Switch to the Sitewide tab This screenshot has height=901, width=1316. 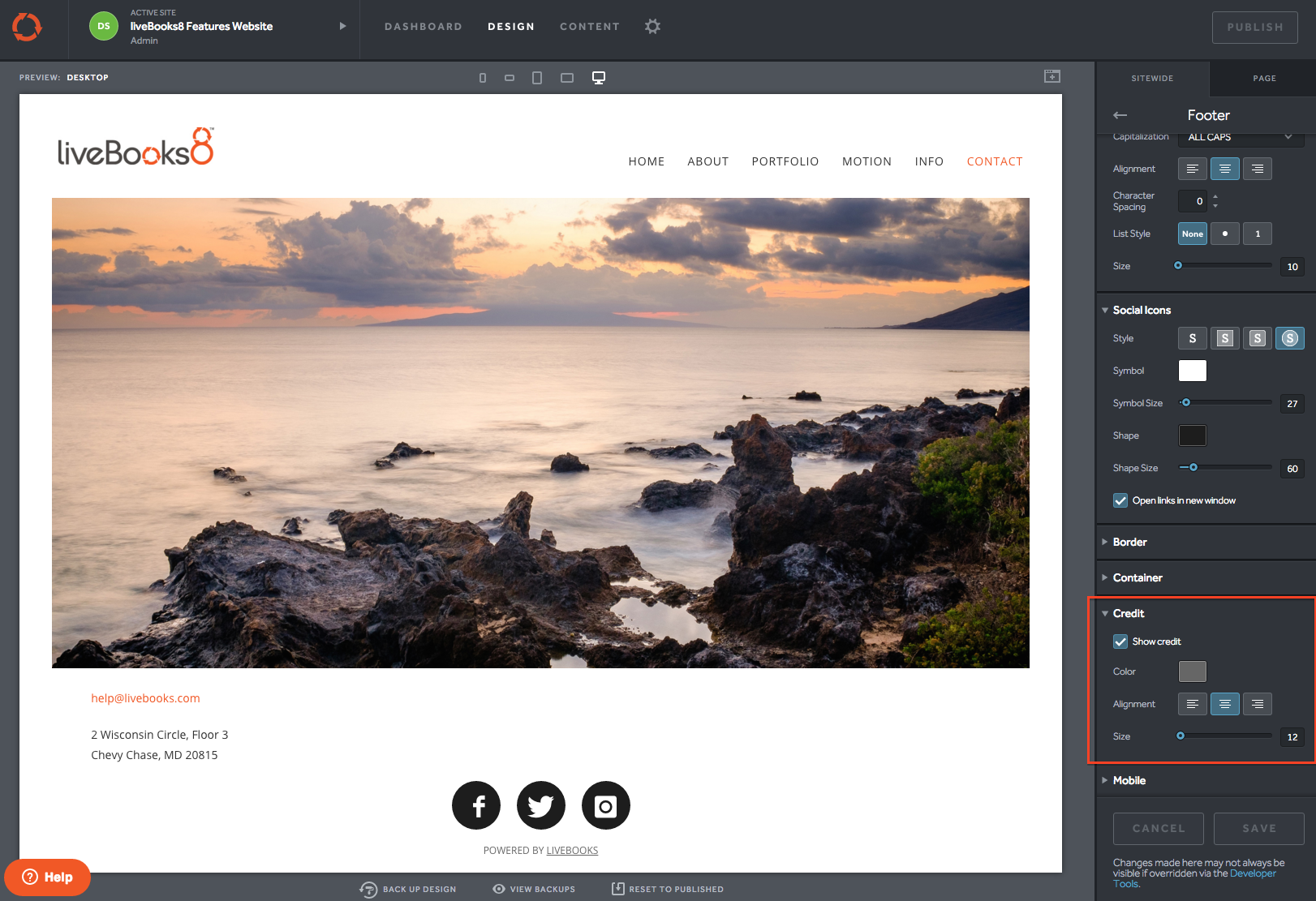coord(1152,79)
